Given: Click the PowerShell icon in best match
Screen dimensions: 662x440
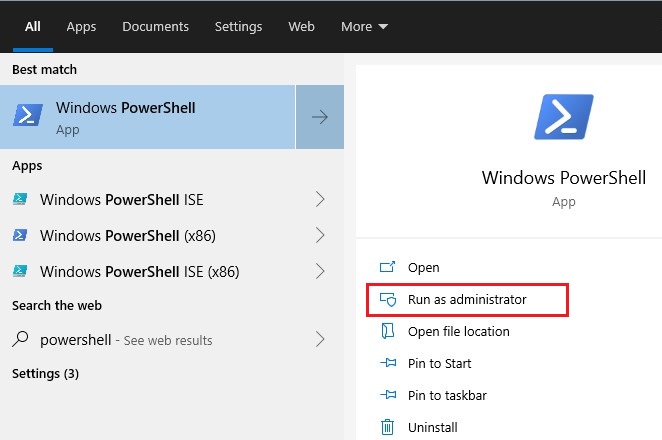Looking at the screenshot, I should (x=28, y=115).
